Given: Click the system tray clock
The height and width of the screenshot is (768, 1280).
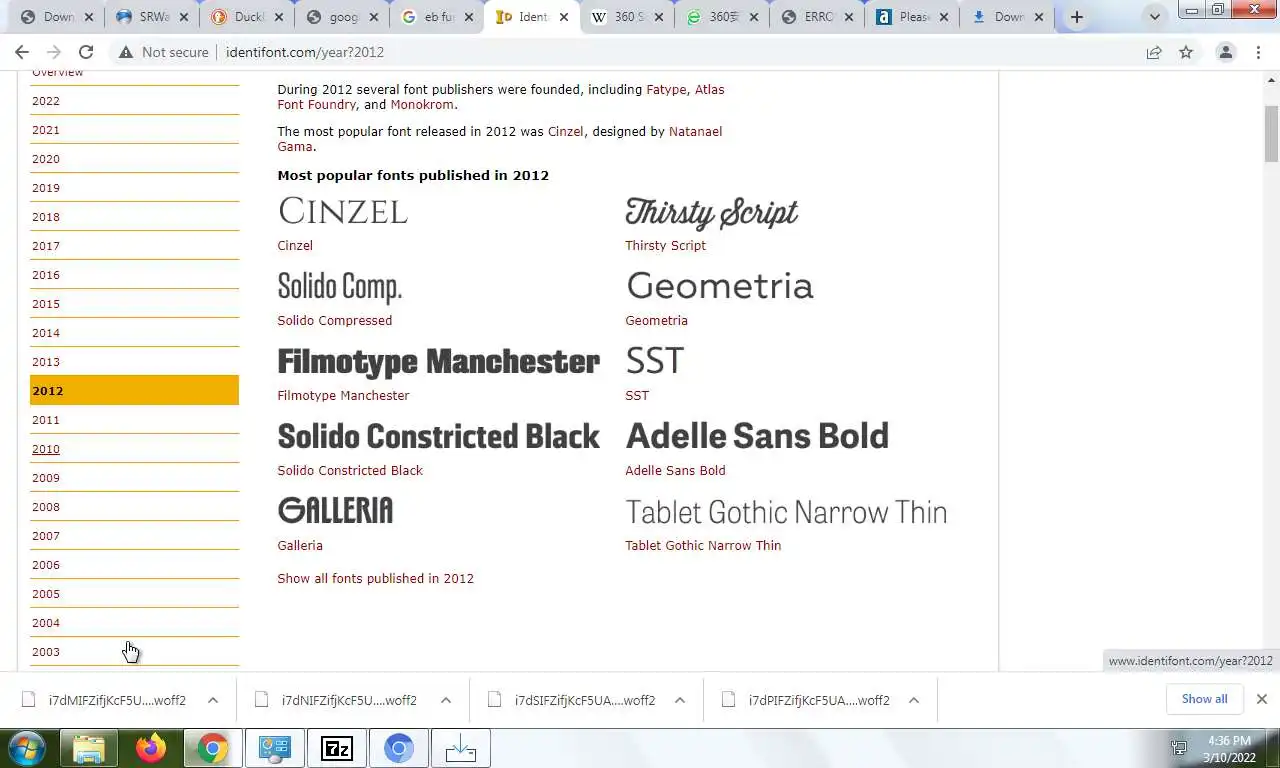Looking at the screenshot, I should [1229, 749].
